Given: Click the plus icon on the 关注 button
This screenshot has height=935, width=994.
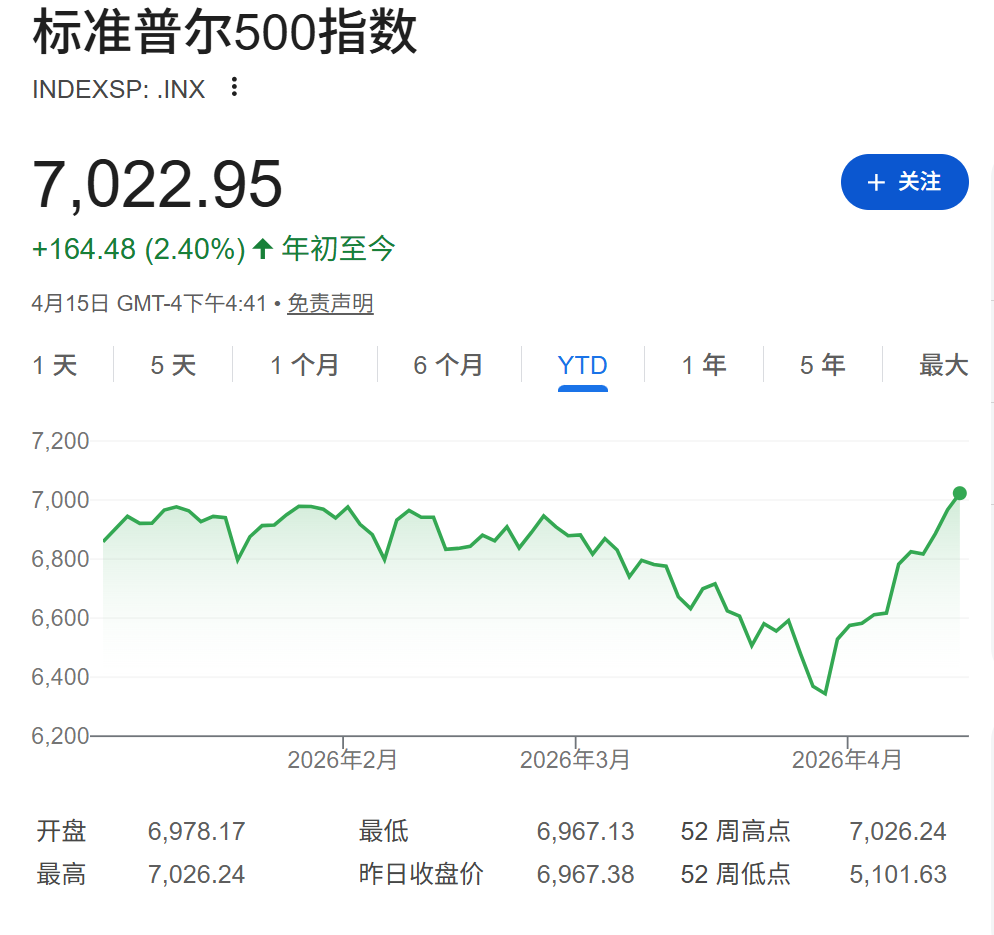Looking at the screenshot, I should point(877,182).
